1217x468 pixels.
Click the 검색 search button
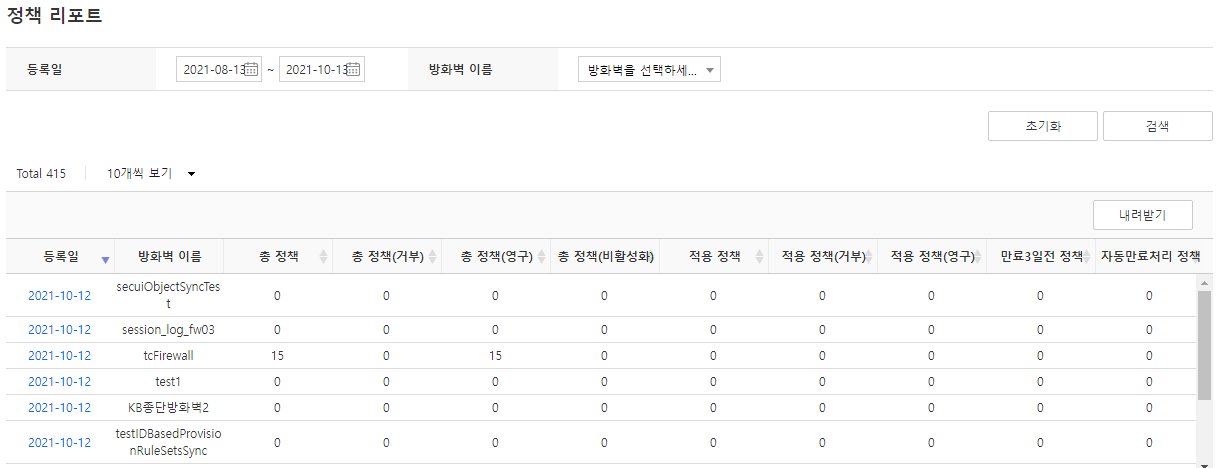(x=1158, y=127)
